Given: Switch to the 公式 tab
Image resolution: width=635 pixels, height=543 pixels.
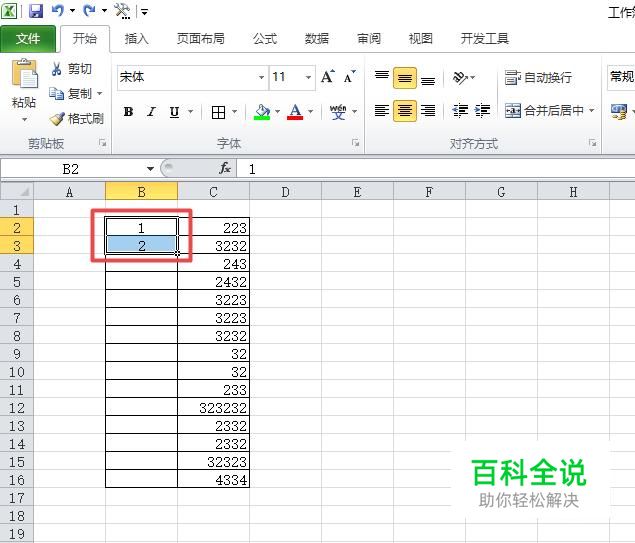Looking at the screenshot, I should [x=265, y=38].
